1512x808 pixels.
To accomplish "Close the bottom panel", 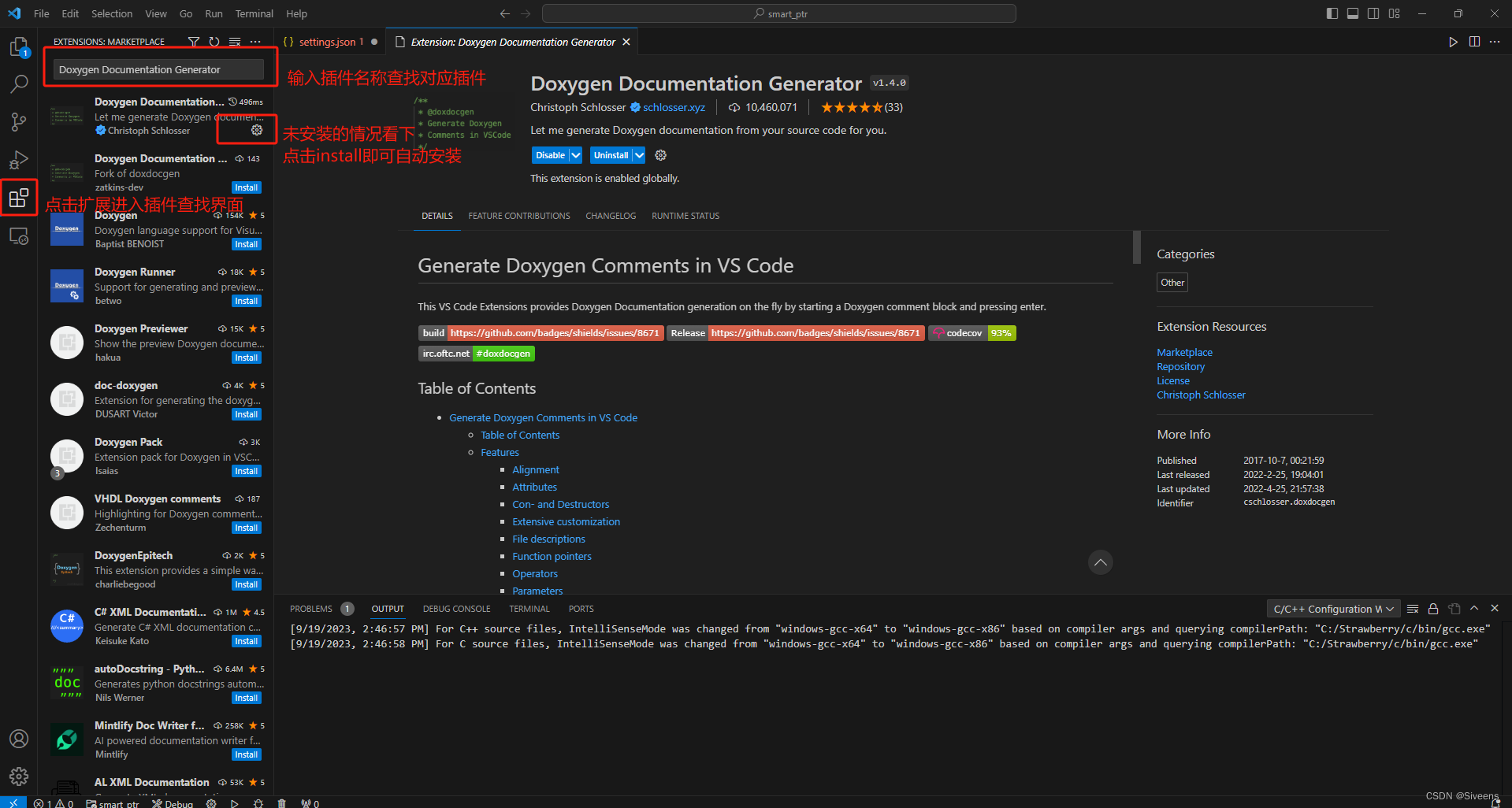I will click(x=1495, y=609).
